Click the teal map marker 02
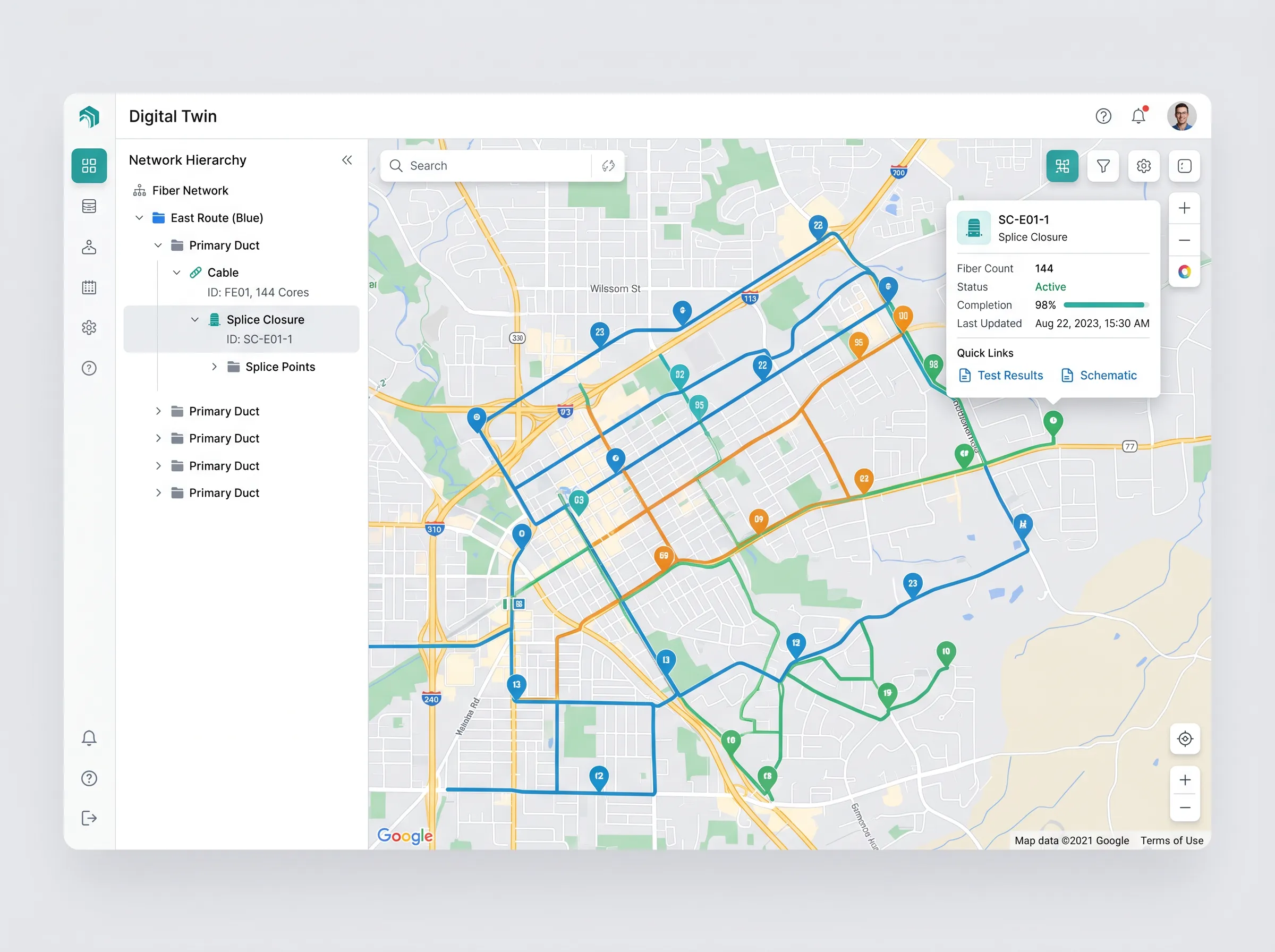The image size is (1275, 952). [680, 376]
